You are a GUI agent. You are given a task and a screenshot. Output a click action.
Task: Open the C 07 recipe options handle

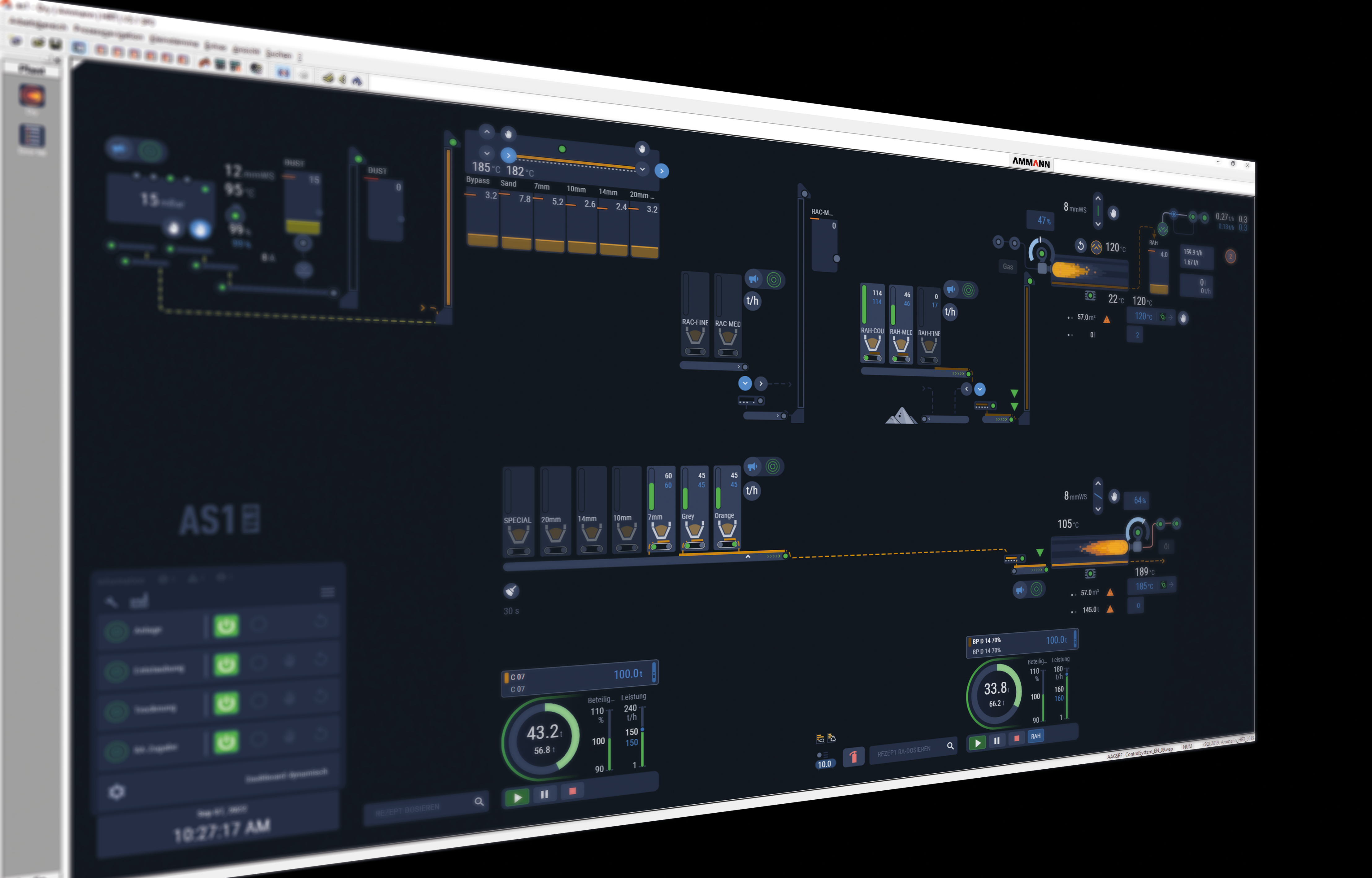654,672
